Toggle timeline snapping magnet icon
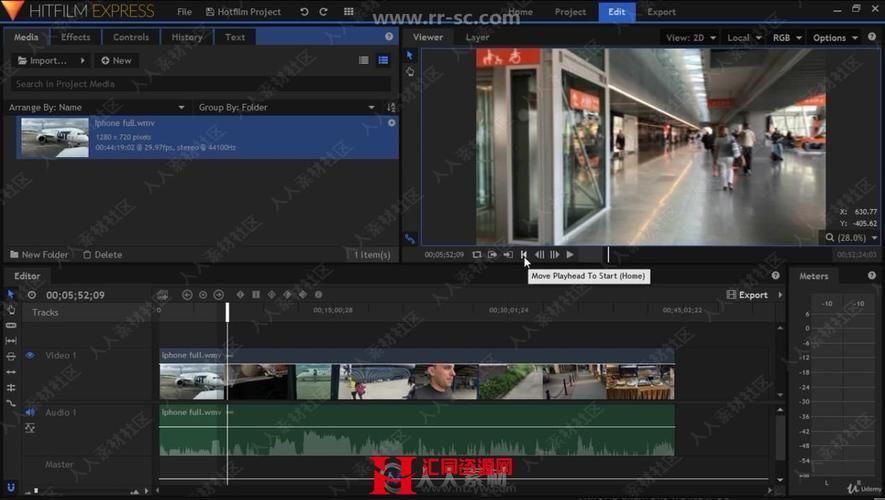 point(11,487)
